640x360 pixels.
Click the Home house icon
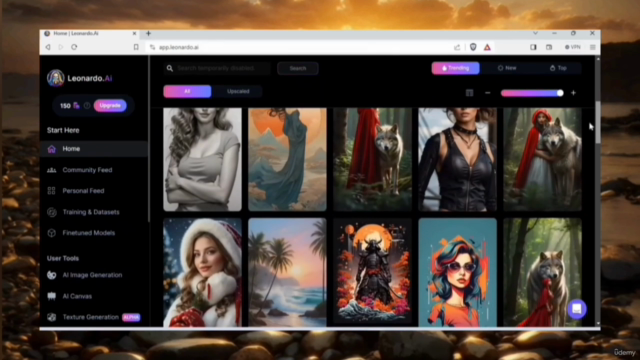pos(51,149)
